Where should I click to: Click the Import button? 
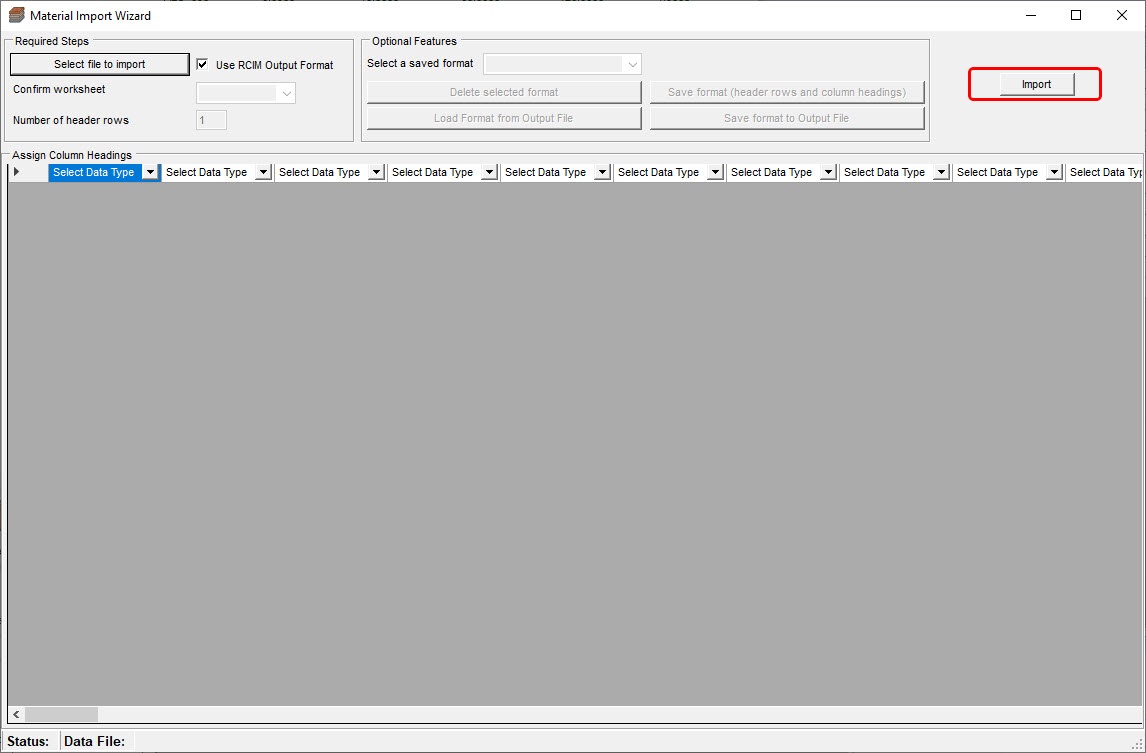1035,84
